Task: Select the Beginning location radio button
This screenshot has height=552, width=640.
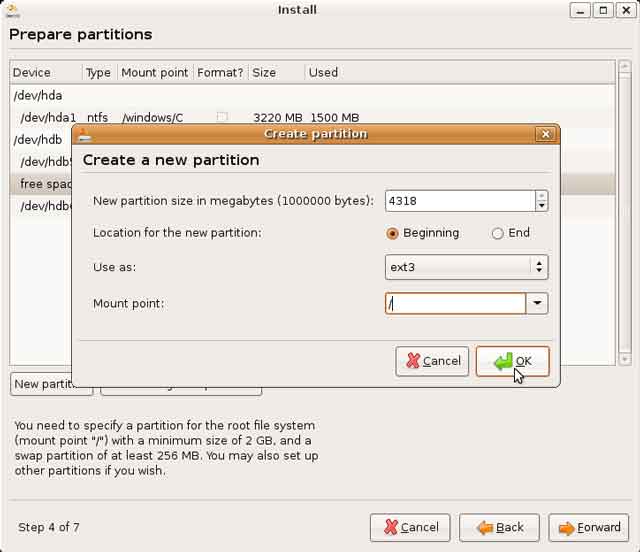Action: click(x=392, y=233)
